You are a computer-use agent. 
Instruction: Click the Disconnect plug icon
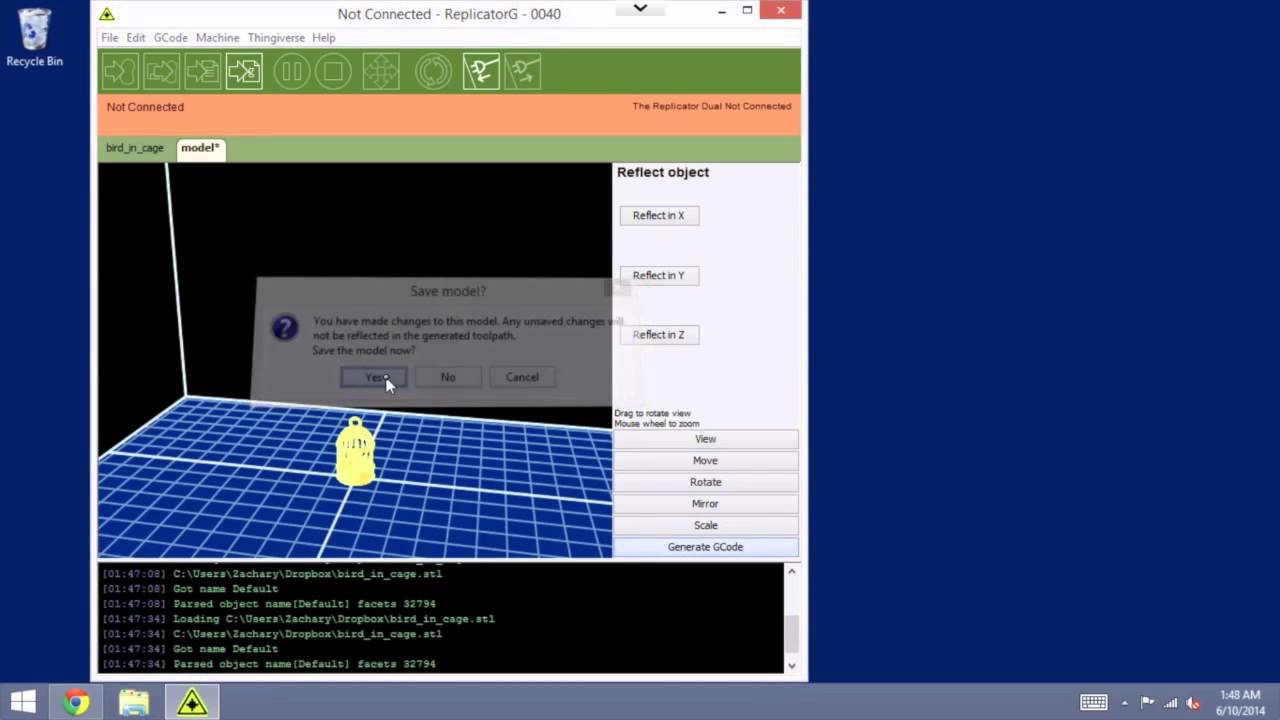point(523,72)
